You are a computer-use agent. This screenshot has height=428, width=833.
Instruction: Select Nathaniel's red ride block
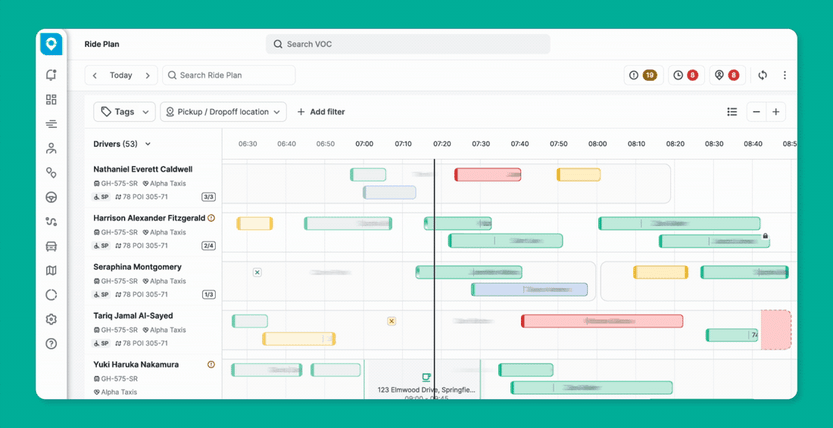coord(488,175)
